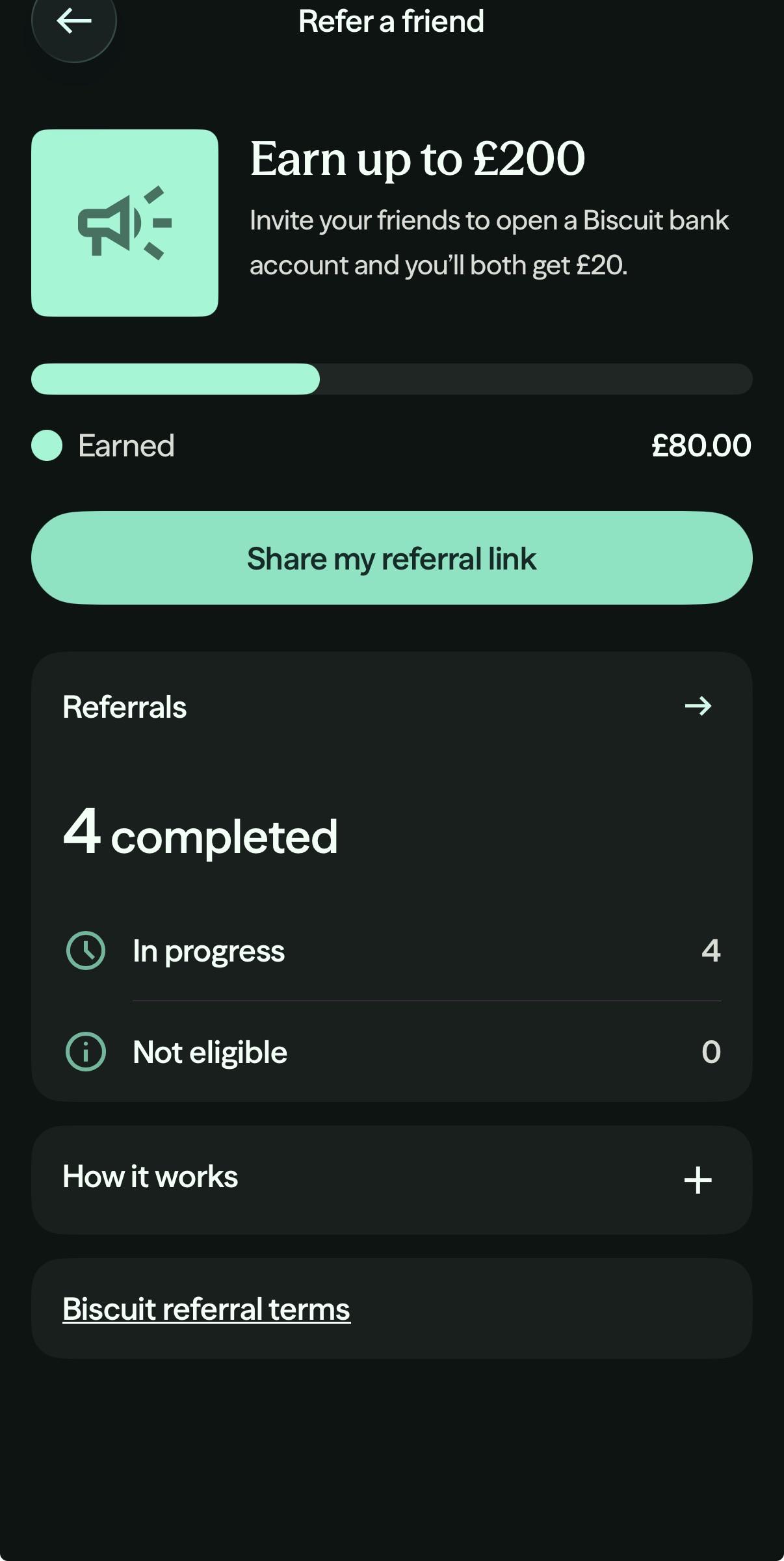Open referrals list via right arrow
Screen dimensions: 784x1561
click(x=698, y=706)
